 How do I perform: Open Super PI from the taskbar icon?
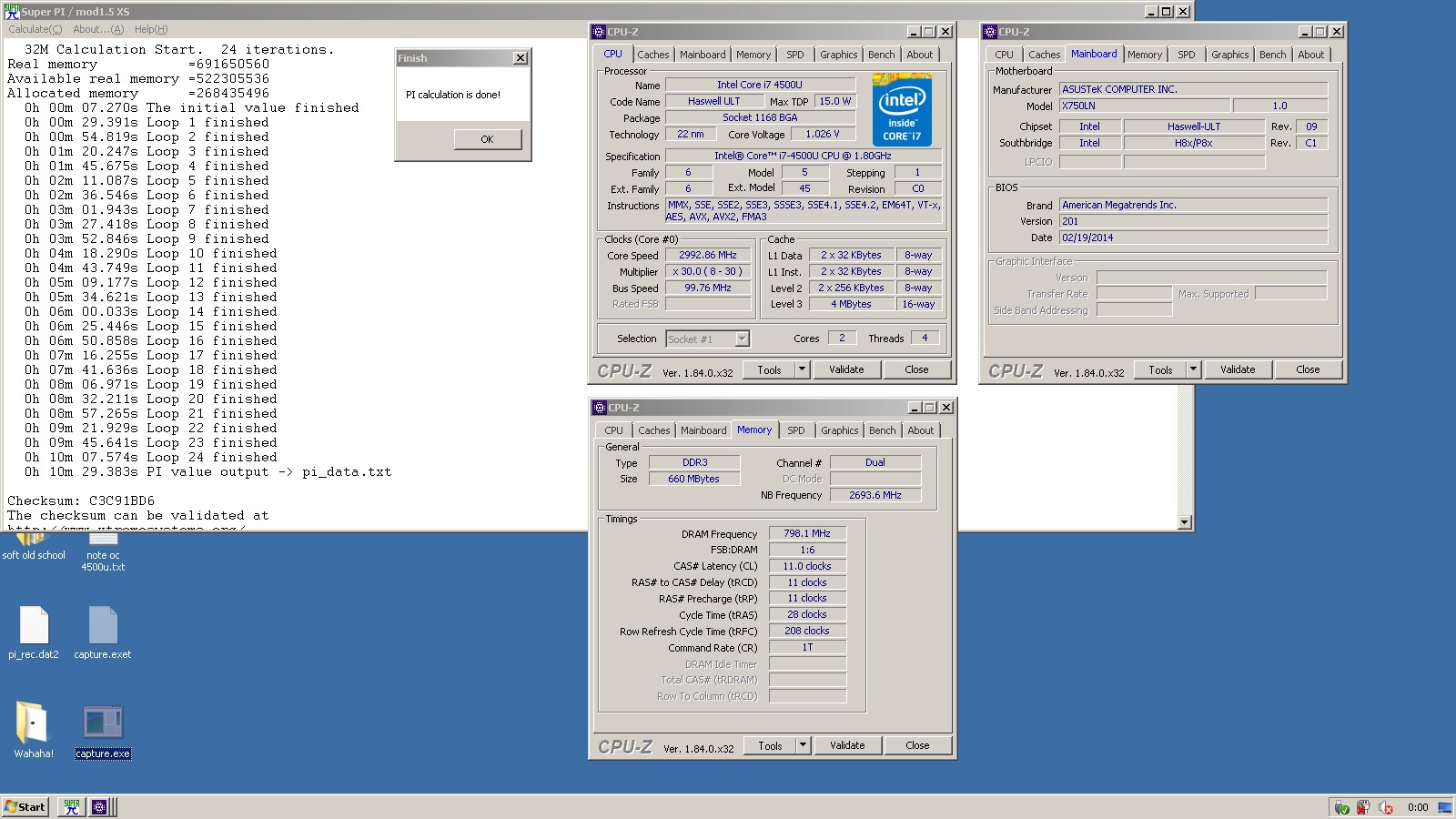71,806
